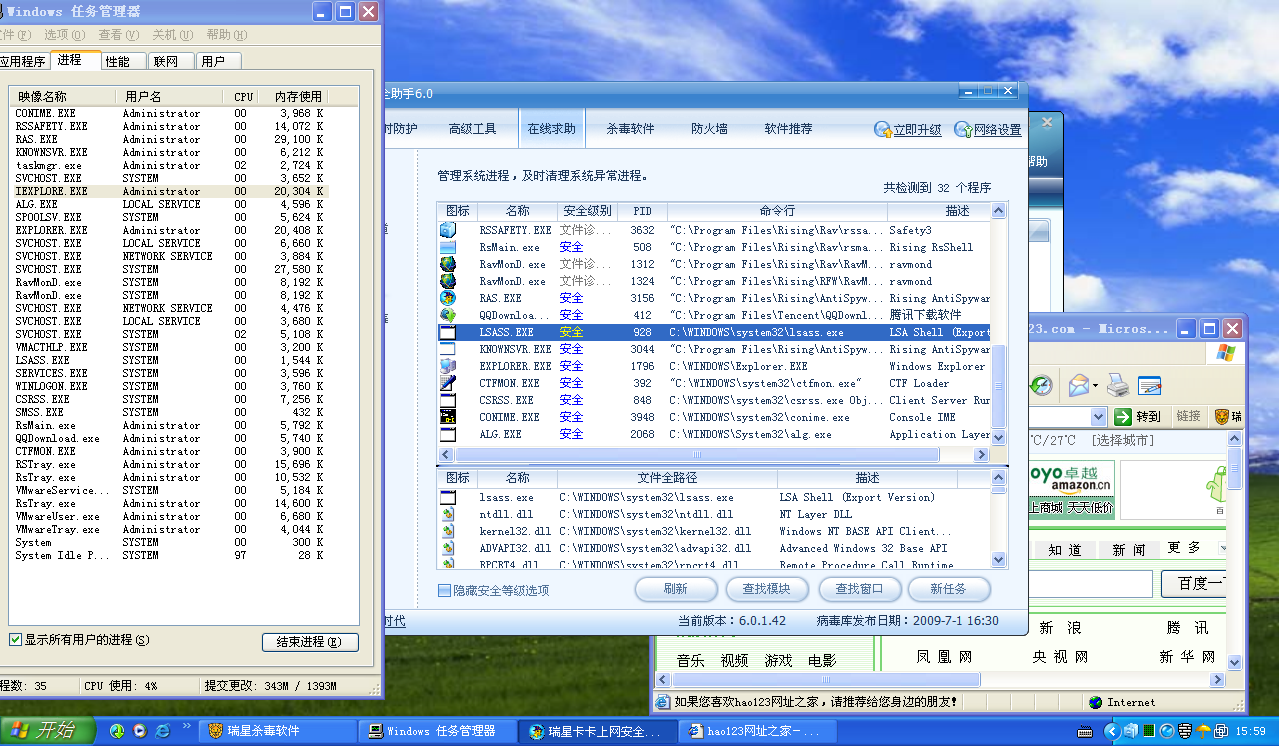Open the IE address bar dropdown
The image size is (1279, 746).
(x=1098, y=417)
